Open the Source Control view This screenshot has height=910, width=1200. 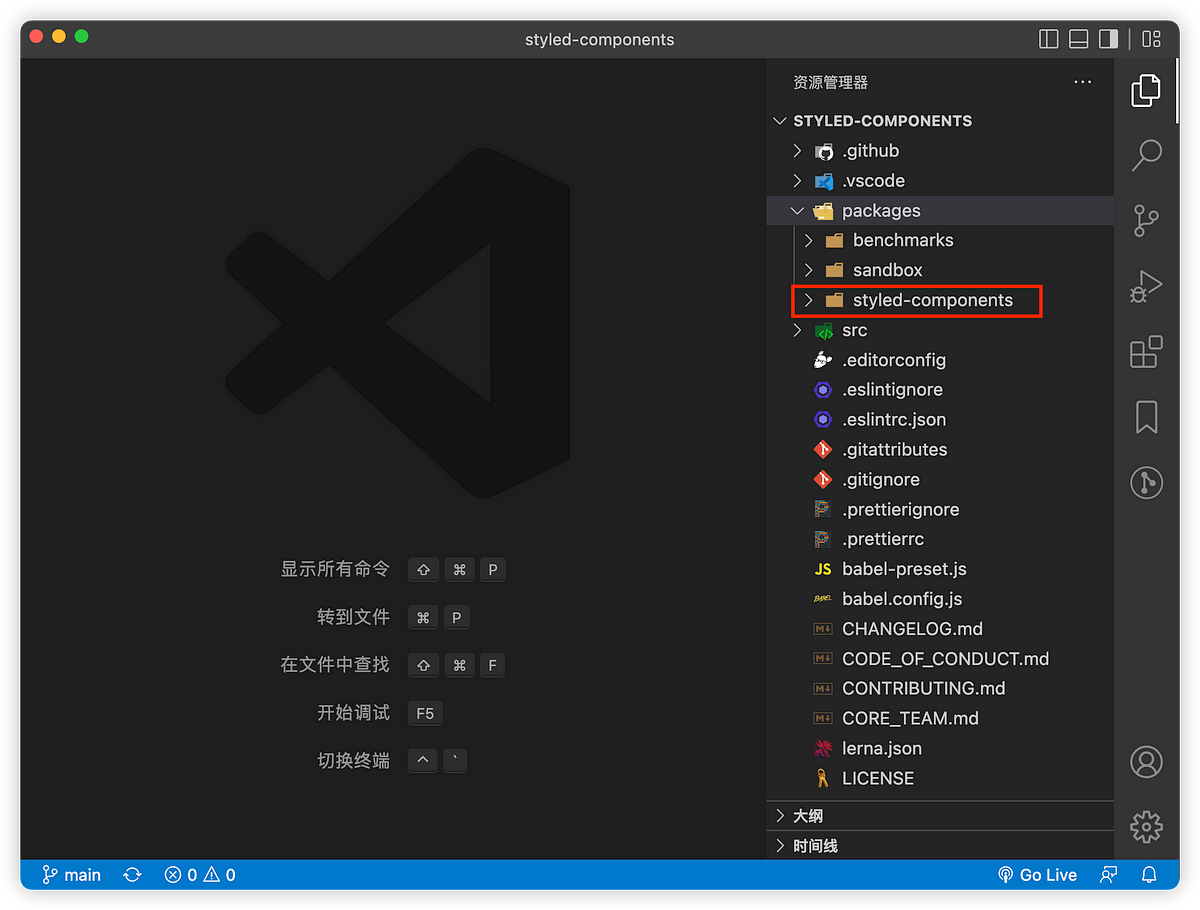click(x=1146, y=220)
